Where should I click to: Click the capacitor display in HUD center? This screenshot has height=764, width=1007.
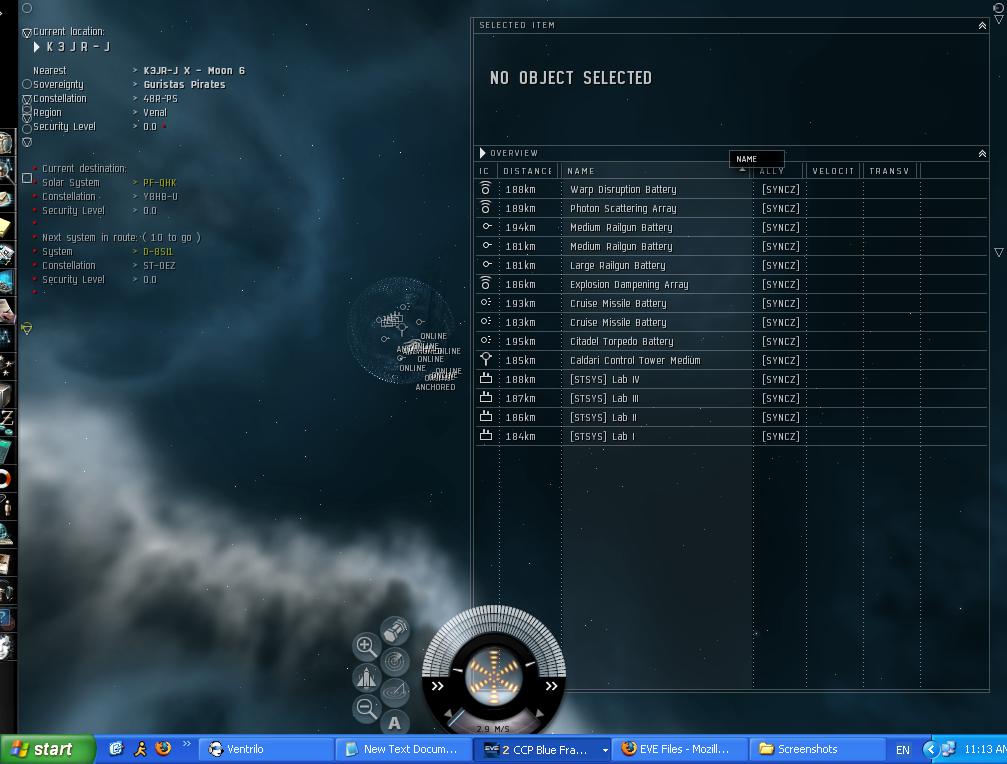[493, 676]
